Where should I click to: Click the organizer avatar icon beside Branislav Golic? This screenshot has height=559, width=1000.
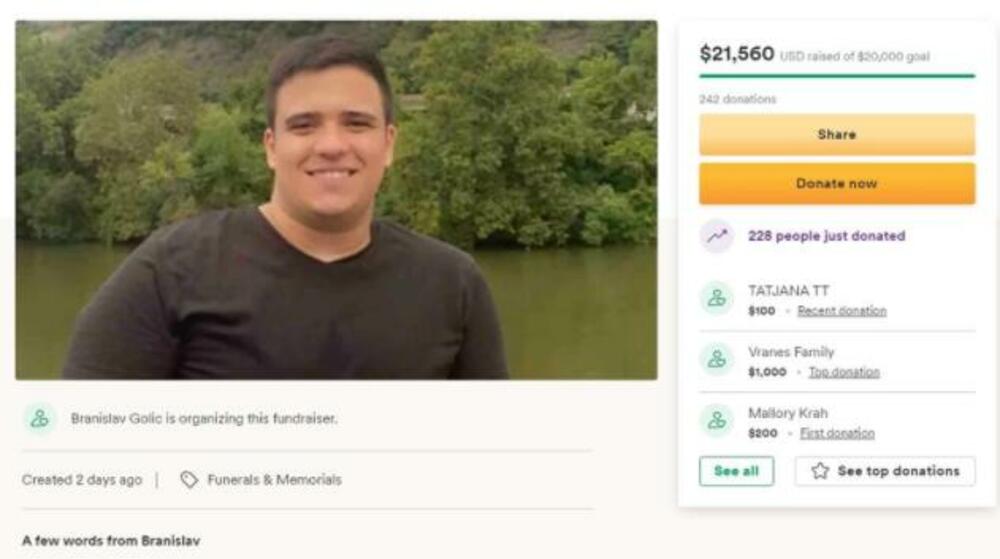[x=40, y=419]
